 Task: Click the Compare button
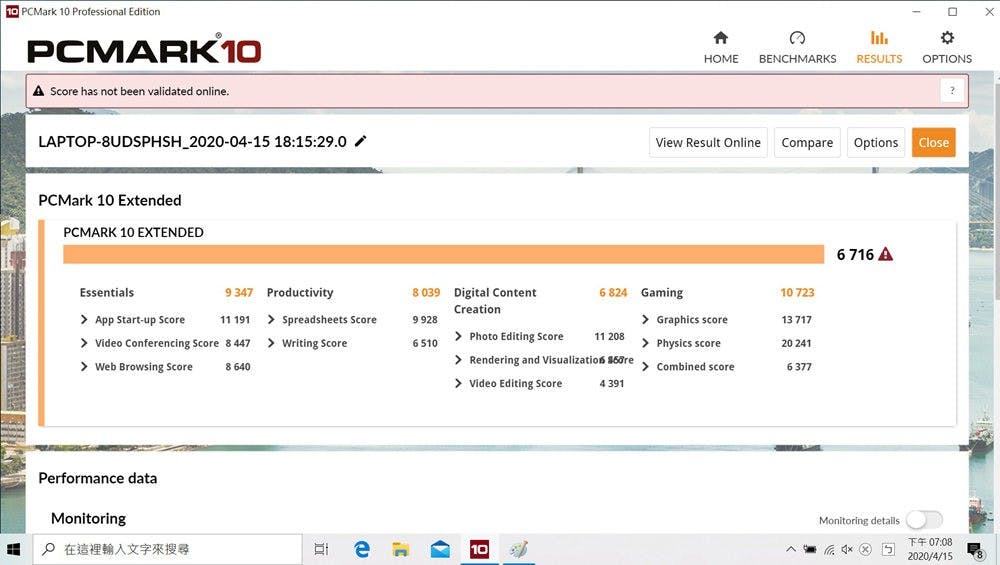(807, 143)
